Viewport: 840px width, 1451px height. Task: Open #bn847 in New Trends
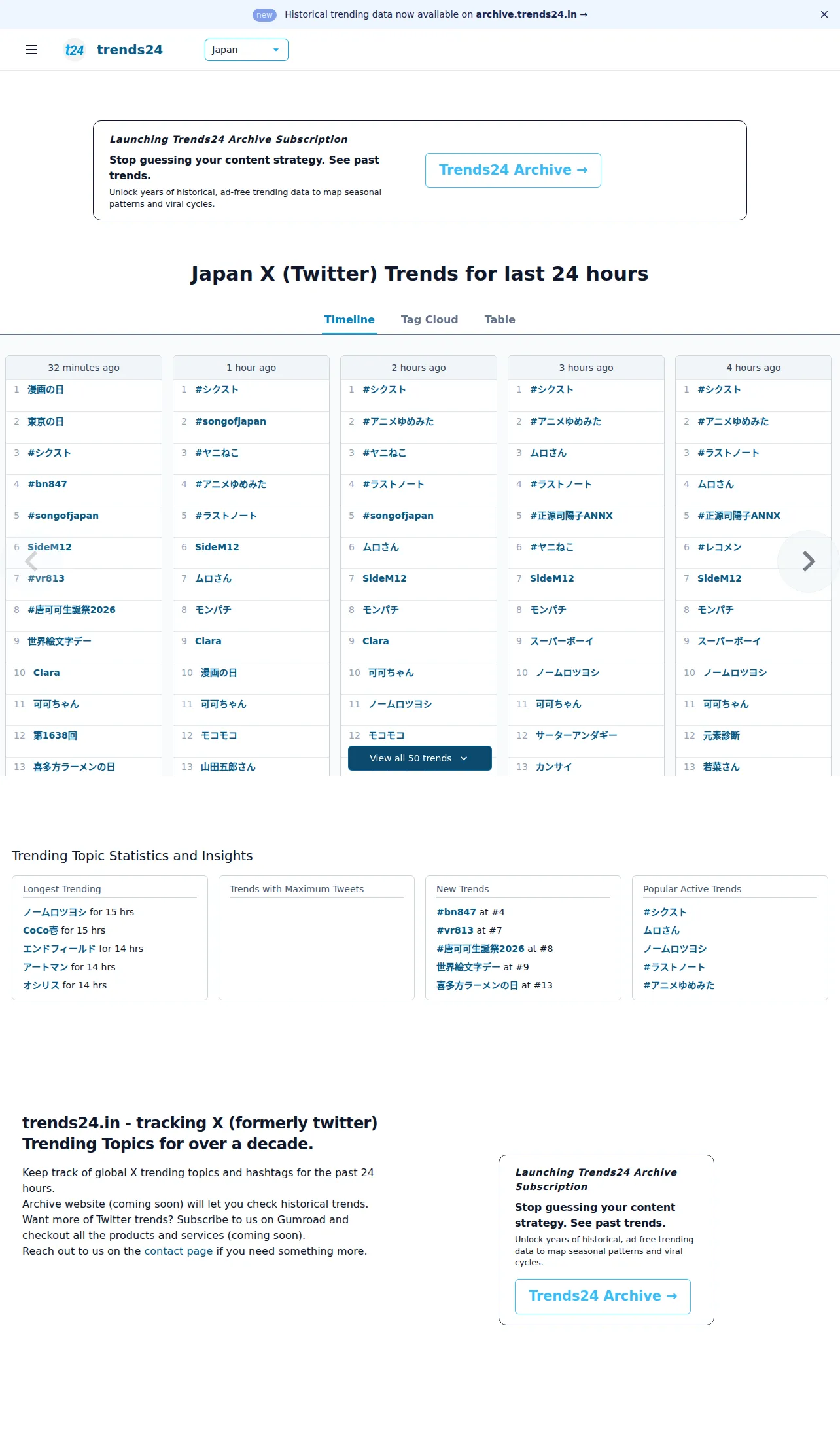(456, 912)
